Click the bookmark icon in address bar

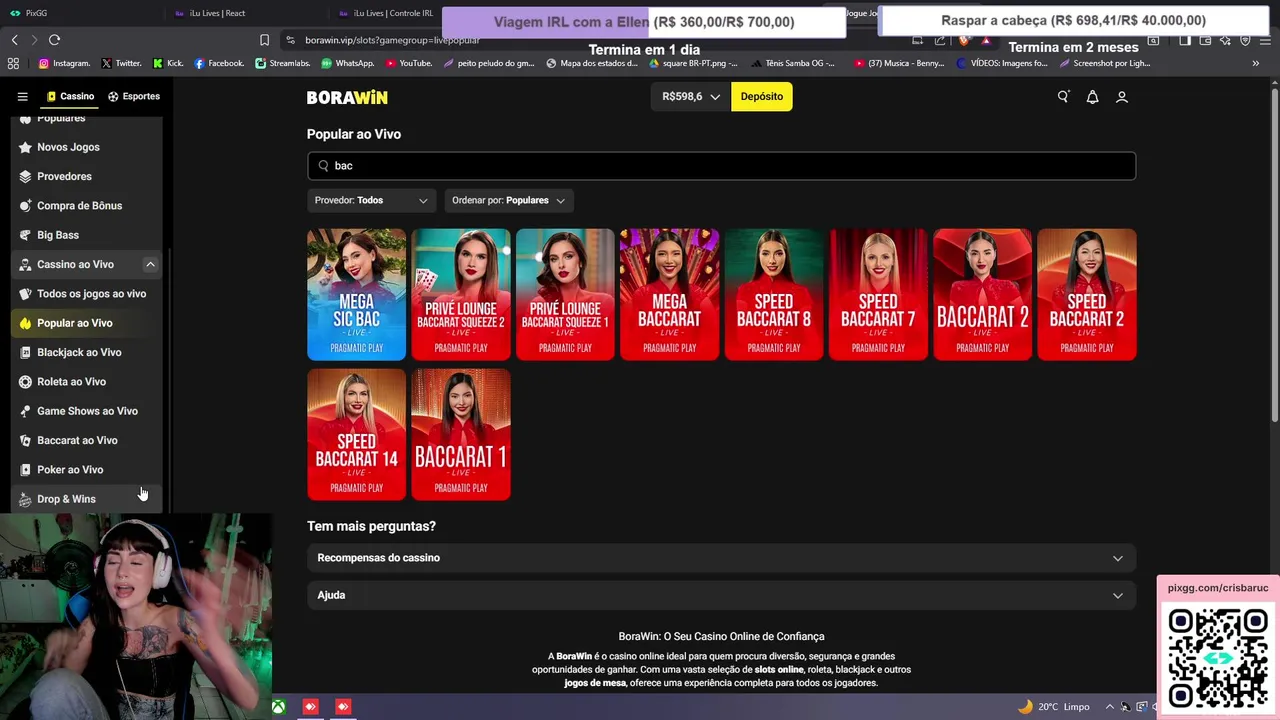pos(264,40)
